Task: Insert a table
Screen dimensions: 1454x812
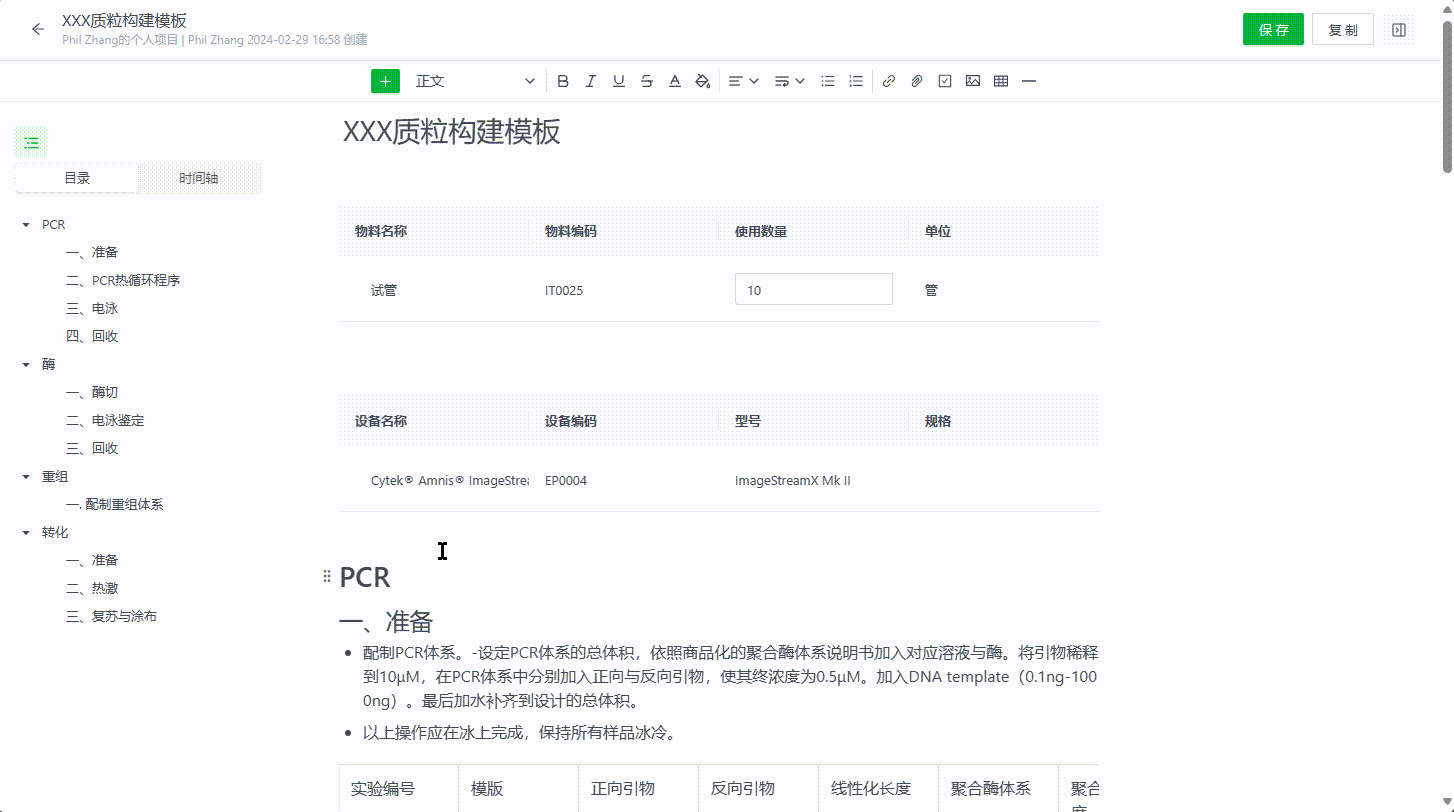Action: 1000,81
